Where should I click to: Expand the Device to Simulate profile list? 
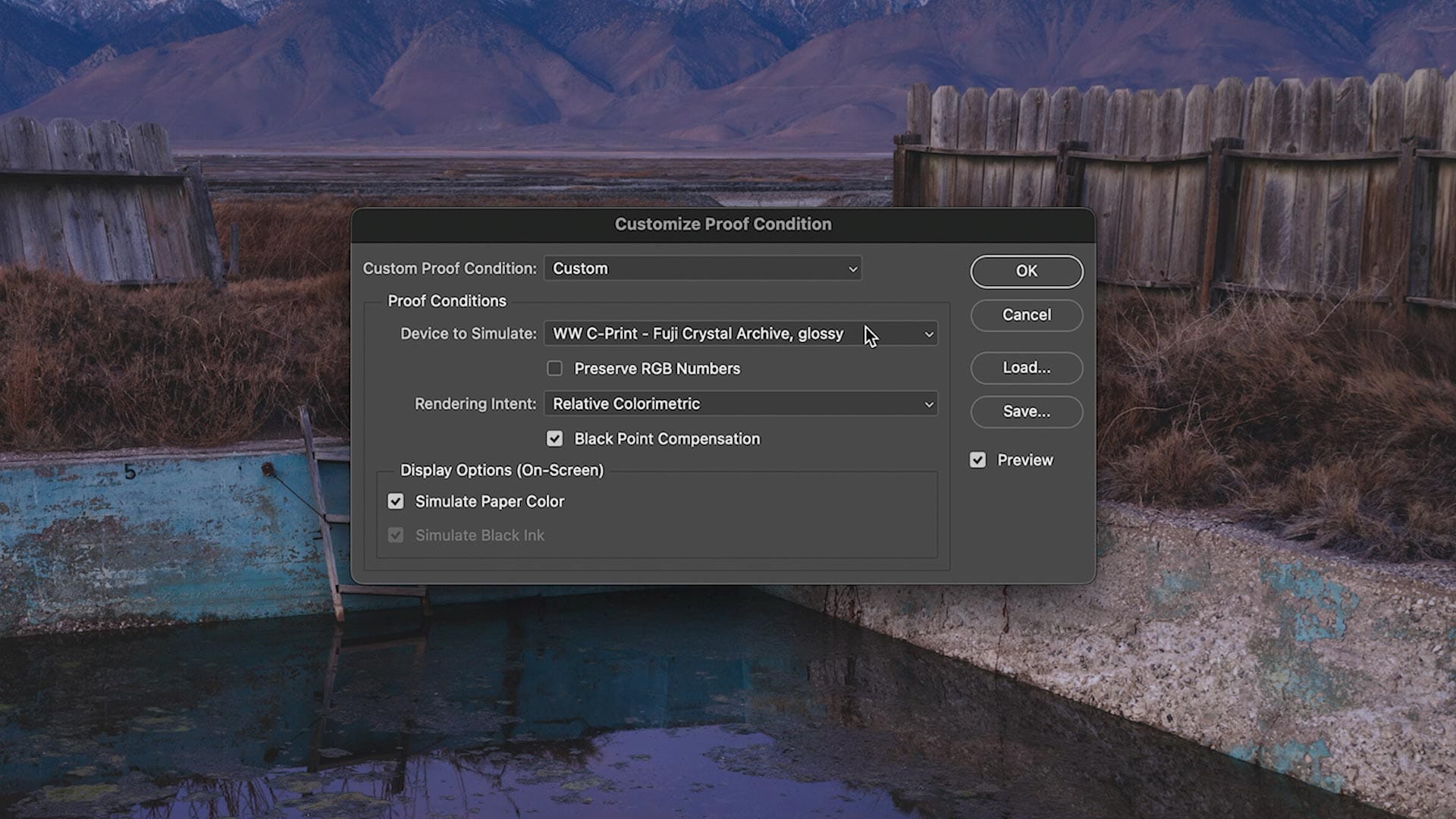coord(739,334)
